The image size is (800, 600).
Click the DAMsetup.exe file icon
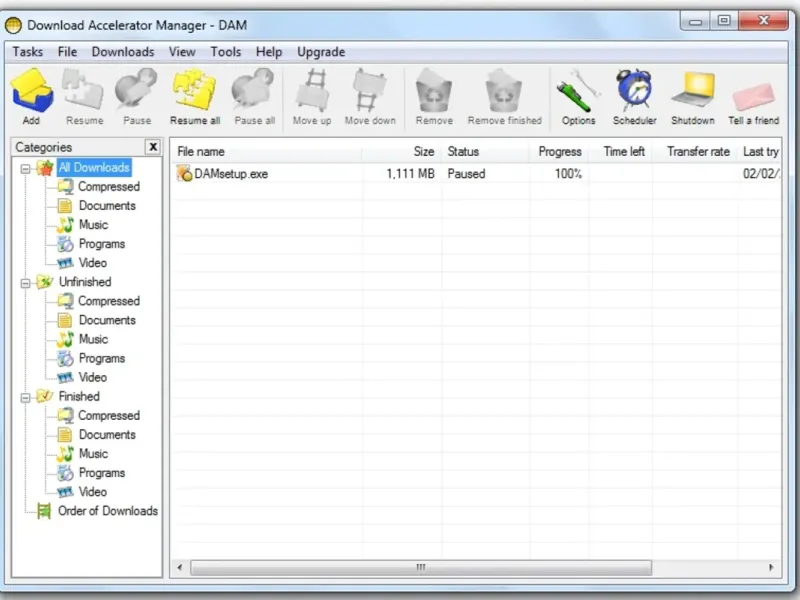point(184,173)
